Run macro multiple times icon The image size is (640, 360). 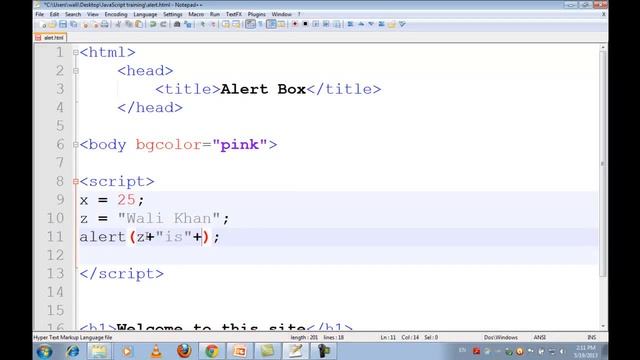(x=326, y=24)
